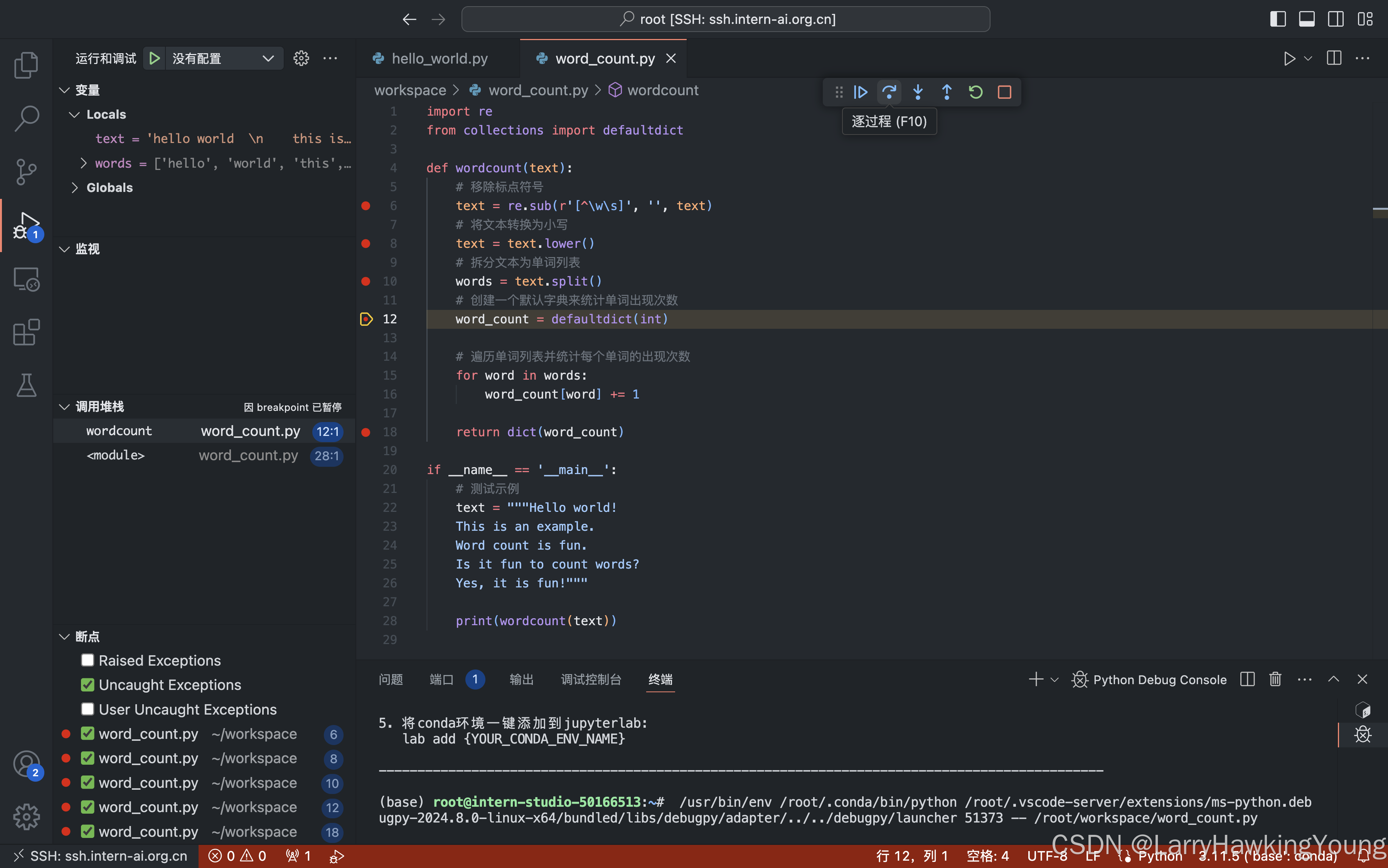Image resolution: width=1388 pixels, height=868 pixels.
Task: Toggle the bottom panel layout icon
Action: click(1306, 19)
